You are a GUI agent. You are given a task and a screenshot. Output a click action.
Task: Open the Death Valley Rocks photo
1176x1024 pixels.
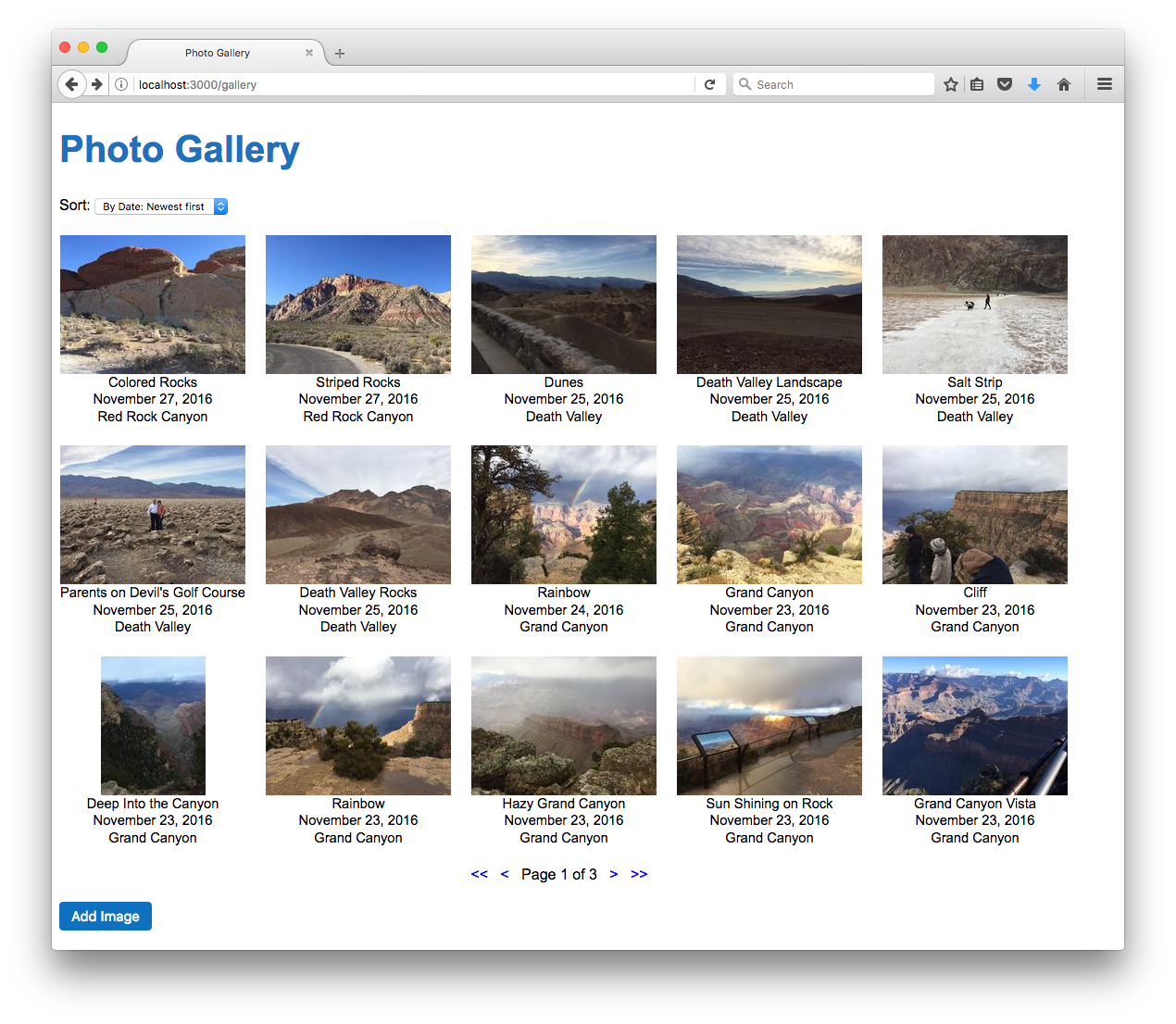pos(358,515)
